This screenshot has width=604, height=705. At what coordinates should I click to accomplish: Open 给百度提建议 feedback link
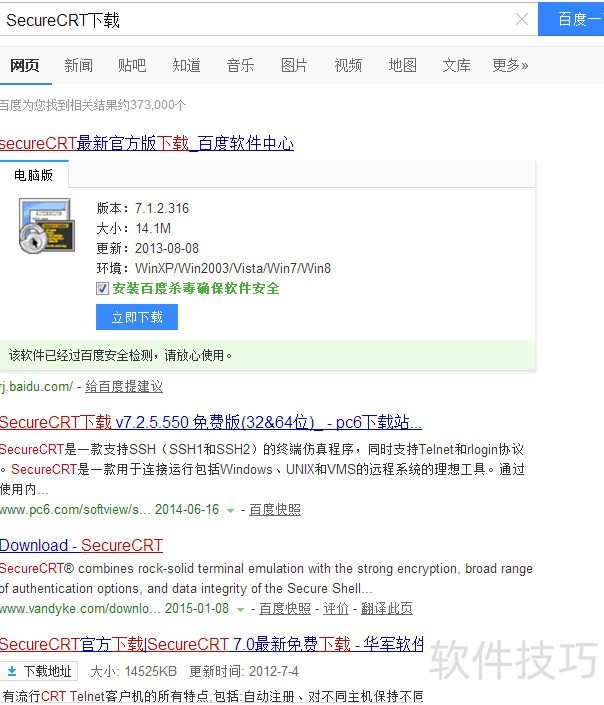click(x=123, y=386)
